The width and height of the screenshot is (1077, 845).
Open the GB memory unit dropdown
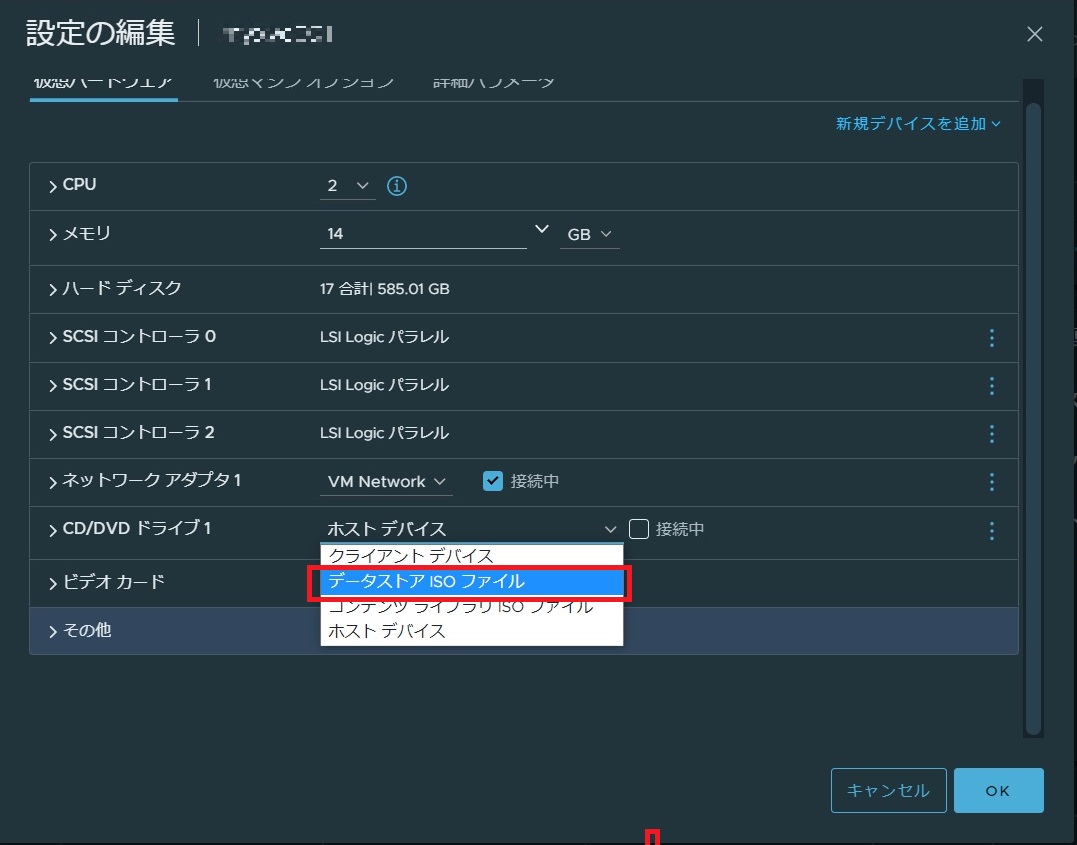pos(589,234)
